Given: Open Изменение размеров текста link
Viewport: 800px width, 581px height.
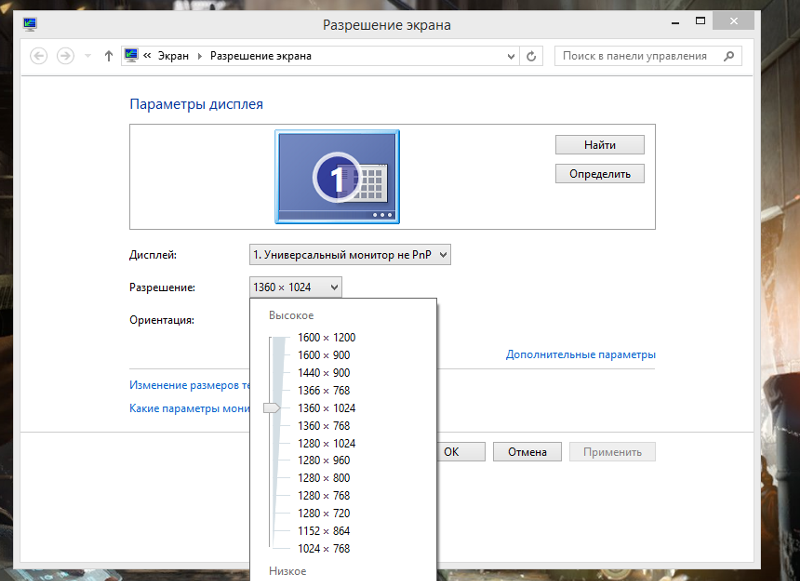Looking at the screenshot, I should click(x=189, y=385).
